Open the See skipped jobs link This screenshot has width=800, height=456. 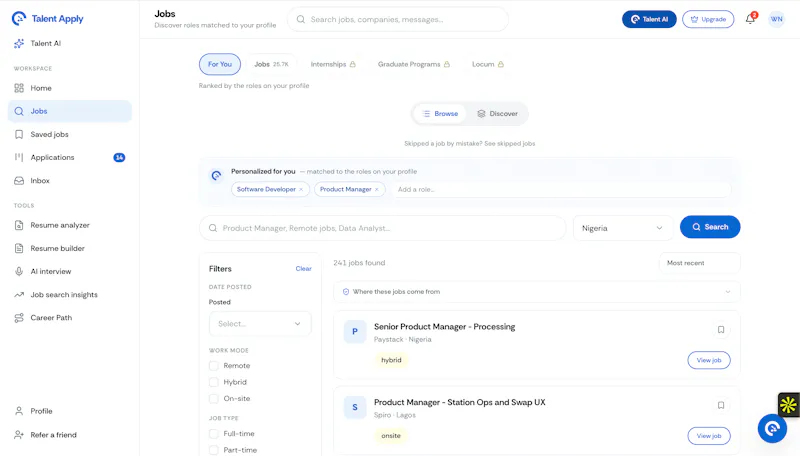[509, 144]
